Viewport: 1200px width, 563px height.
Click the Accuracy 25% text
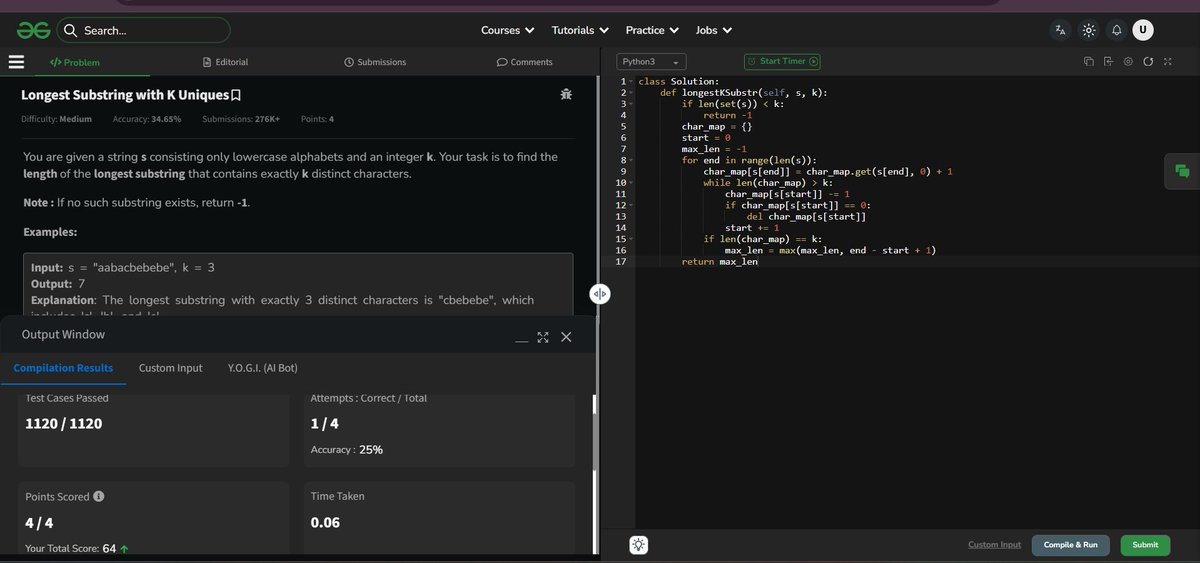(347, 450)
